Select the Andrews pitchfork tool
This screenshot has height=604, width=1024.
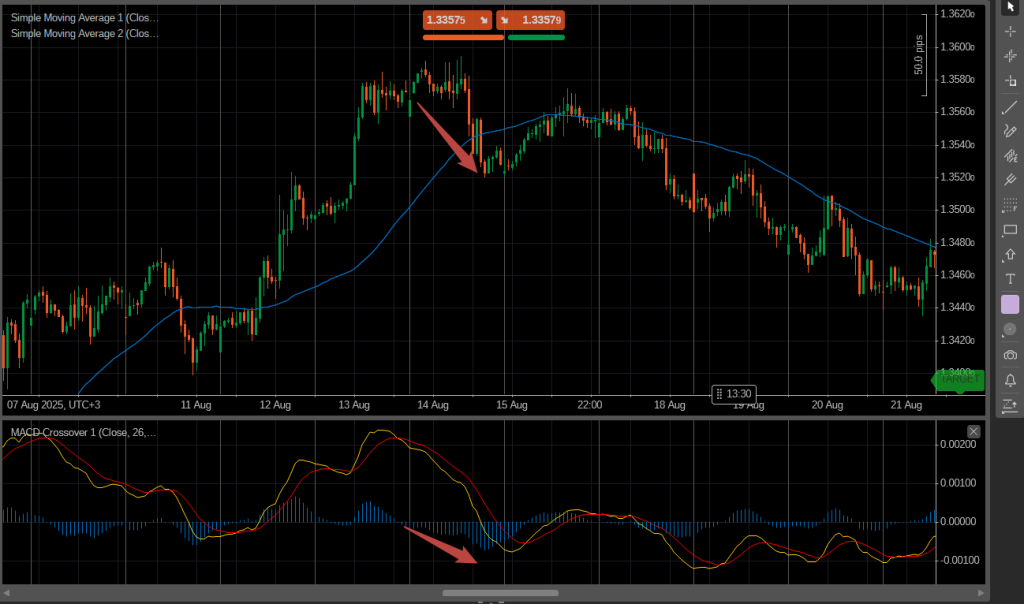pos(1010,180)
